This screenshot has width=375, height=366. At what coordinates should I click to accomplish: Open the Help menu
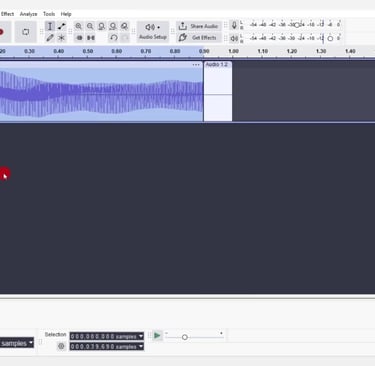tap(66, 14)
